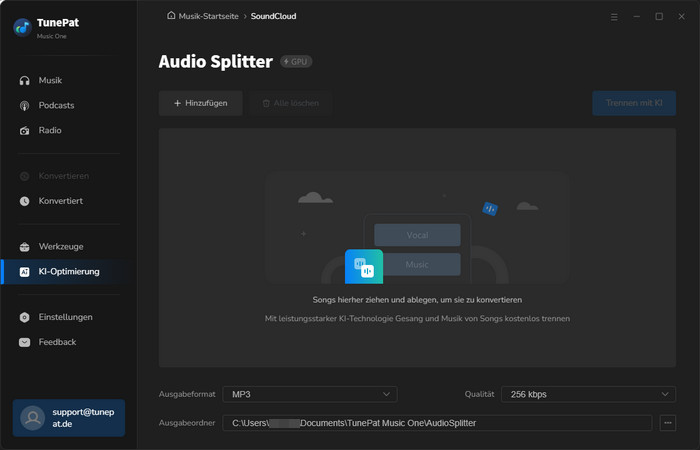The image size is (700, 450).
Task: Click the SoundCloud breadcrumb
Action: (273, 16)
